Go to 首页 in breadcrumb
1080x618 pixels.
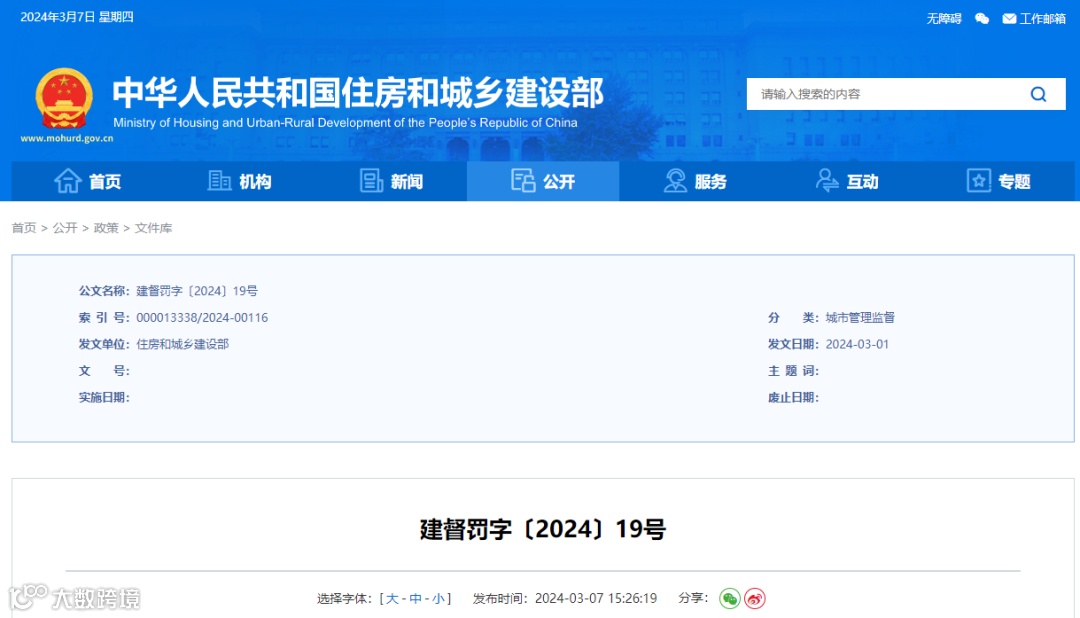(x=24, y=228)
